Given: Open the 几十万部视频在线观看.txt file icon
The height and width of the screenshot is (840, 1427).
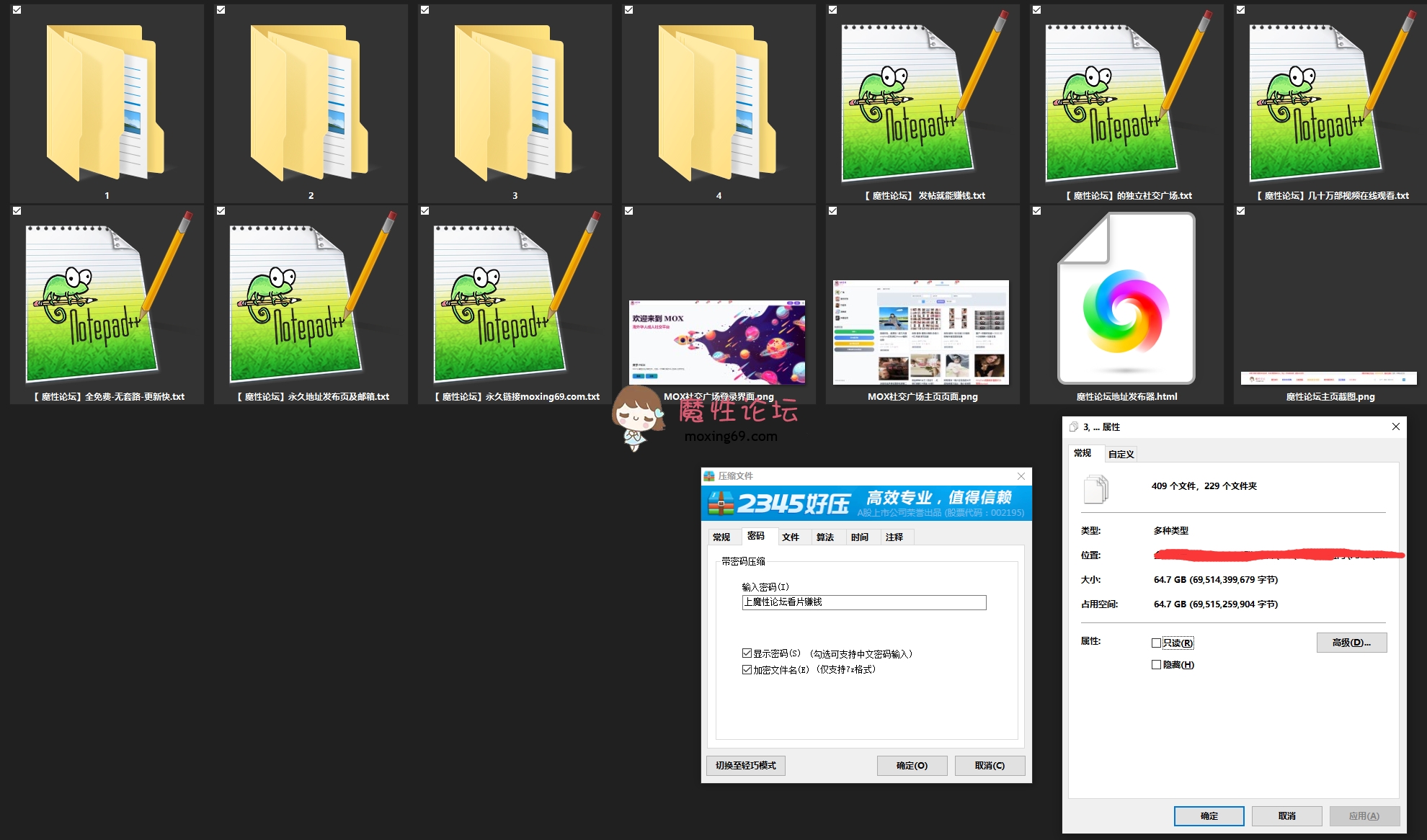Looking at the screenshot, I should [x=1332, y=97].
